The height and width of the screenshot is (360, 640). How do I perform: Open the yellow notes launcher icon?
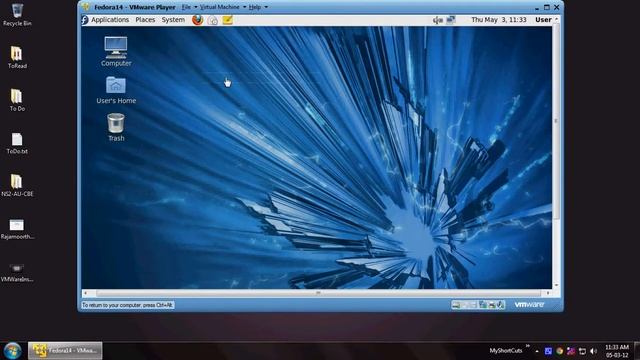(227, 20)
